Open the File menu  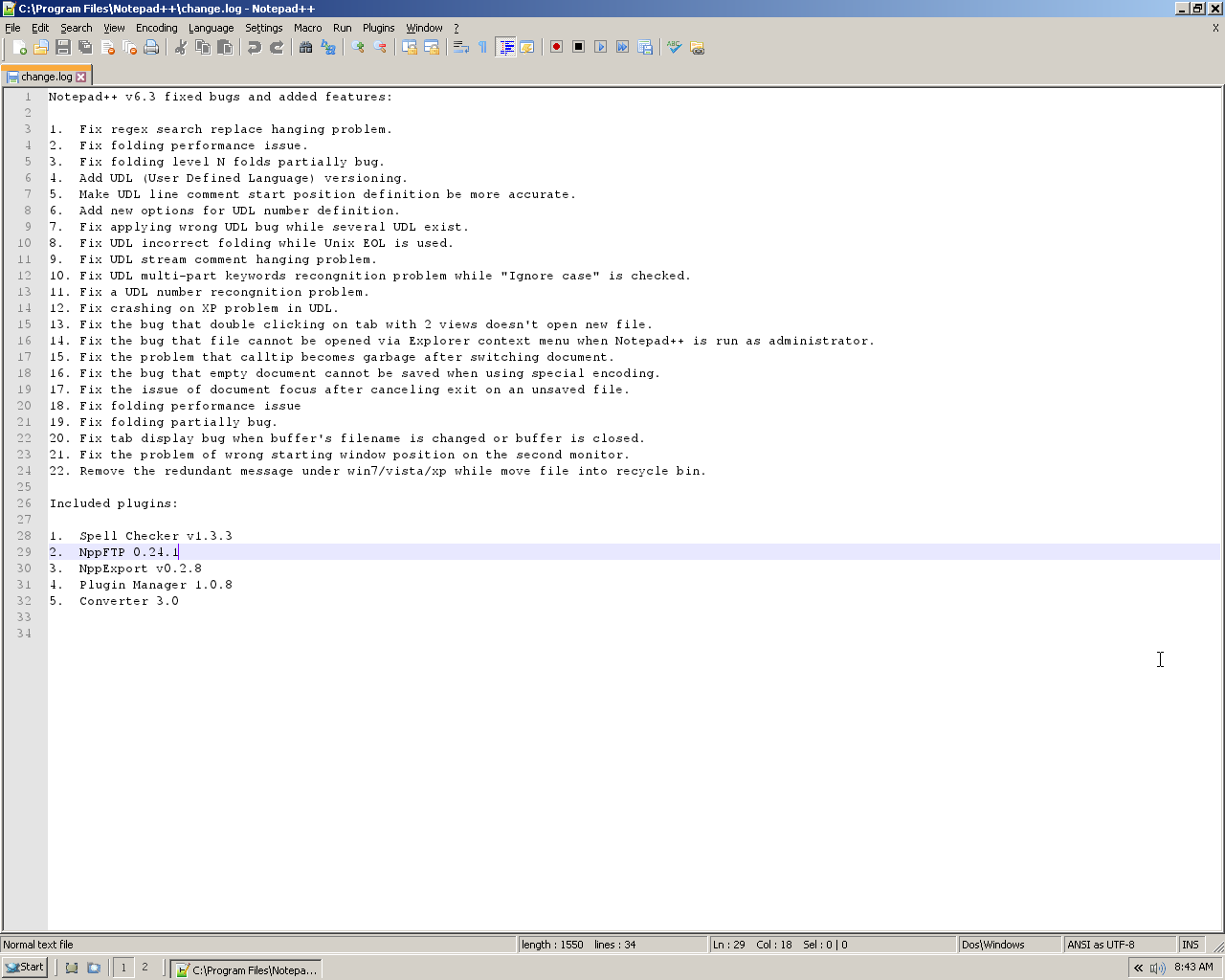pos(12,28)
